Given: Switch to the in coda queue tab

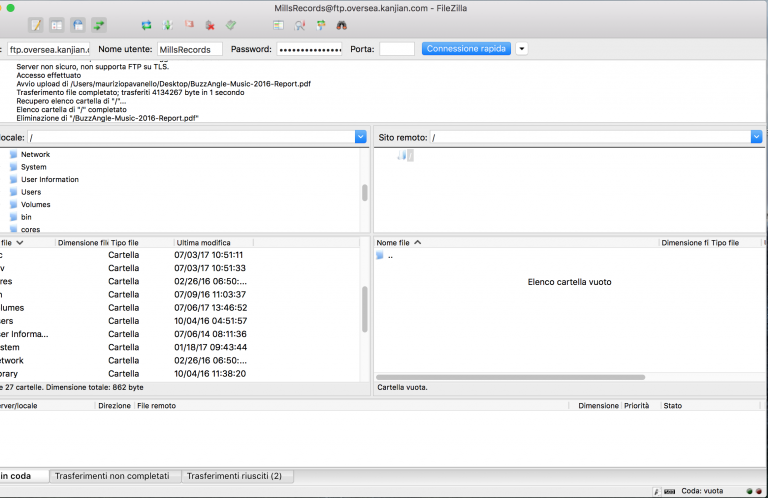Looking at the screenshot, I should [23, 476].
